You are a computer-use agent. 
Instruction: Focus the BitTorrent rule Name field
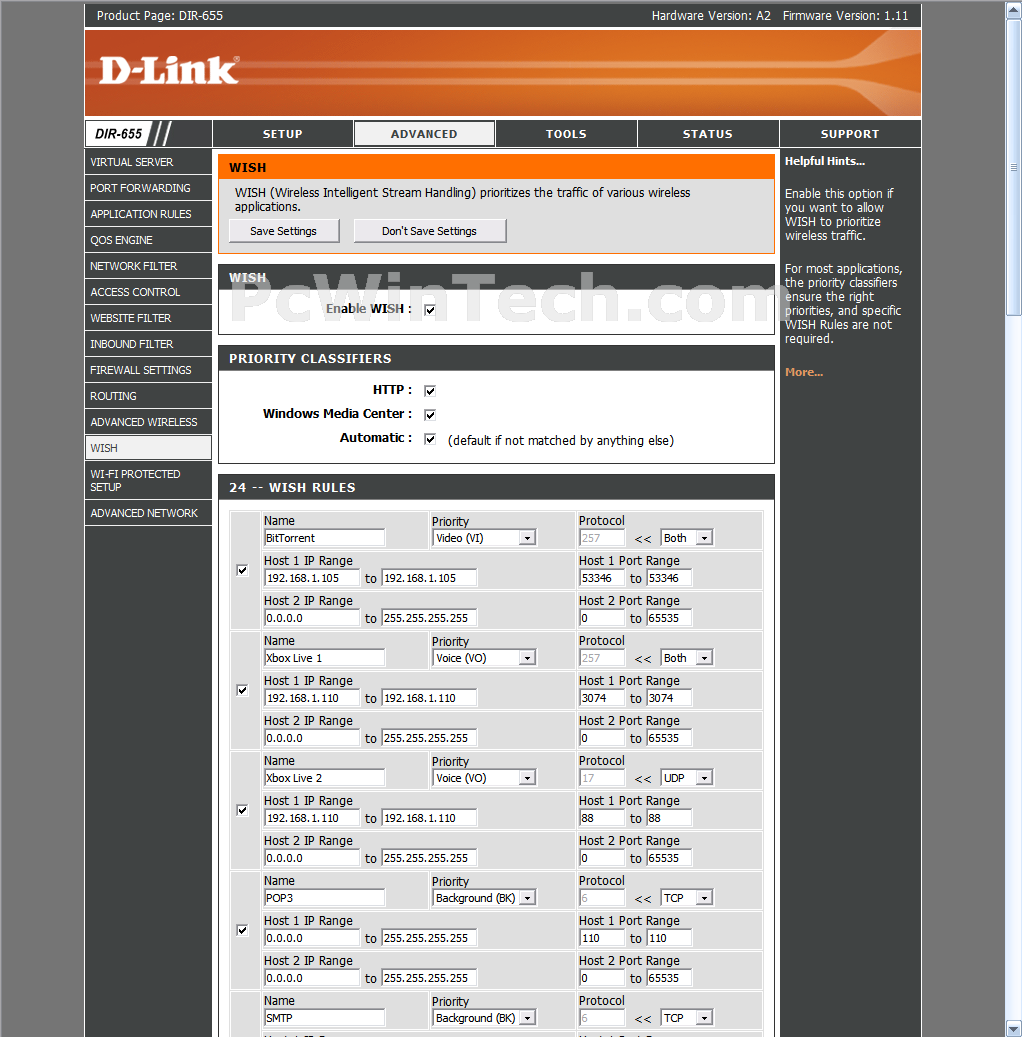point(324,538)
